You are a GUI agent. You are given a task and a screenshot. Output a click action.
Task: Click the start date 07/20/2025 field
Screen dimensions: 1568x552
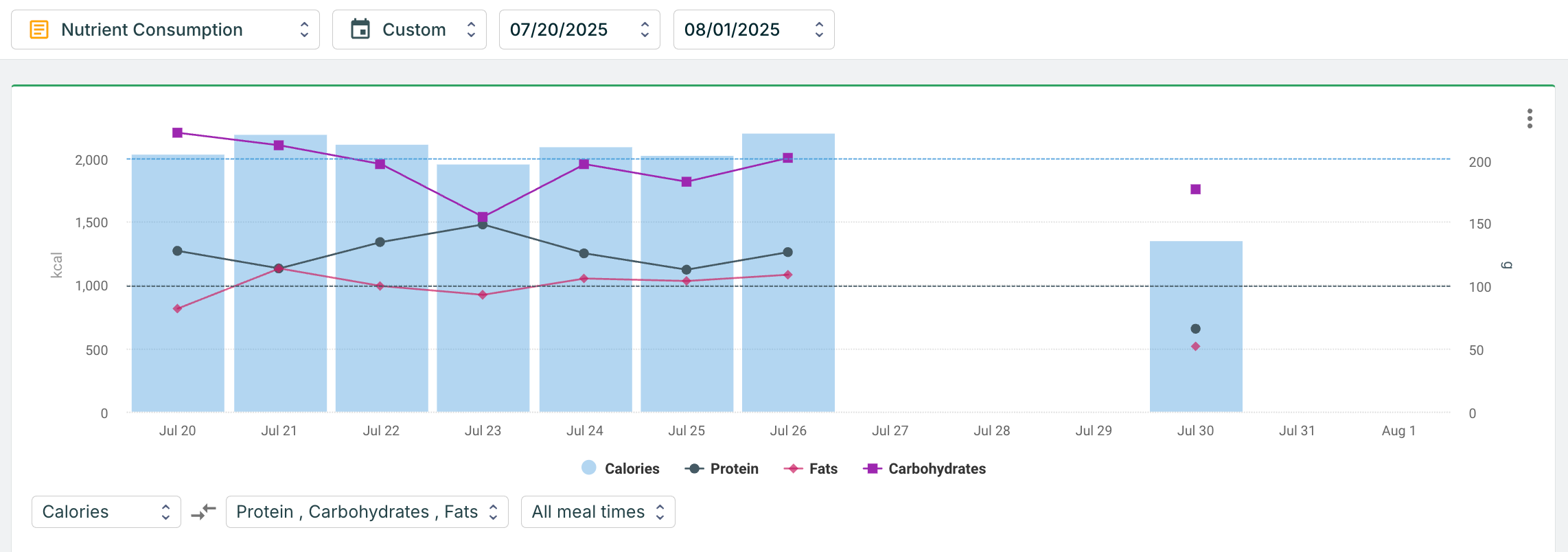[579, 30]
